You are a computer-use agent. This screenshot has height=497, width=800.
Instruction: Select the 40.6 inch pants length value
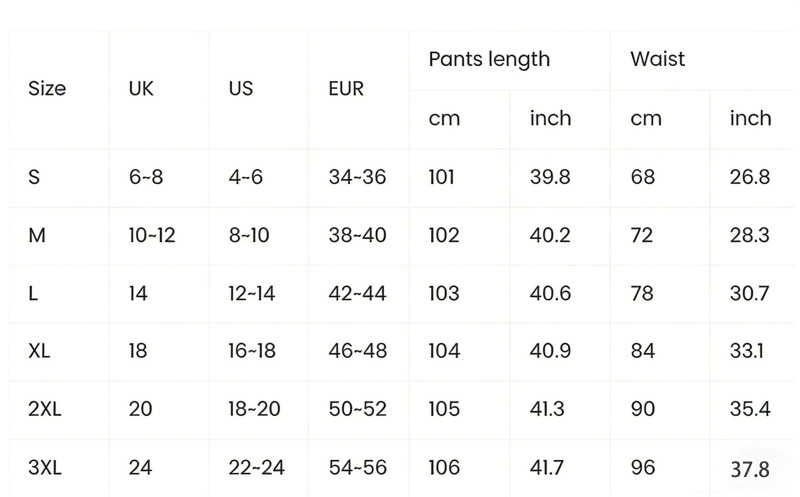[550, 293]
